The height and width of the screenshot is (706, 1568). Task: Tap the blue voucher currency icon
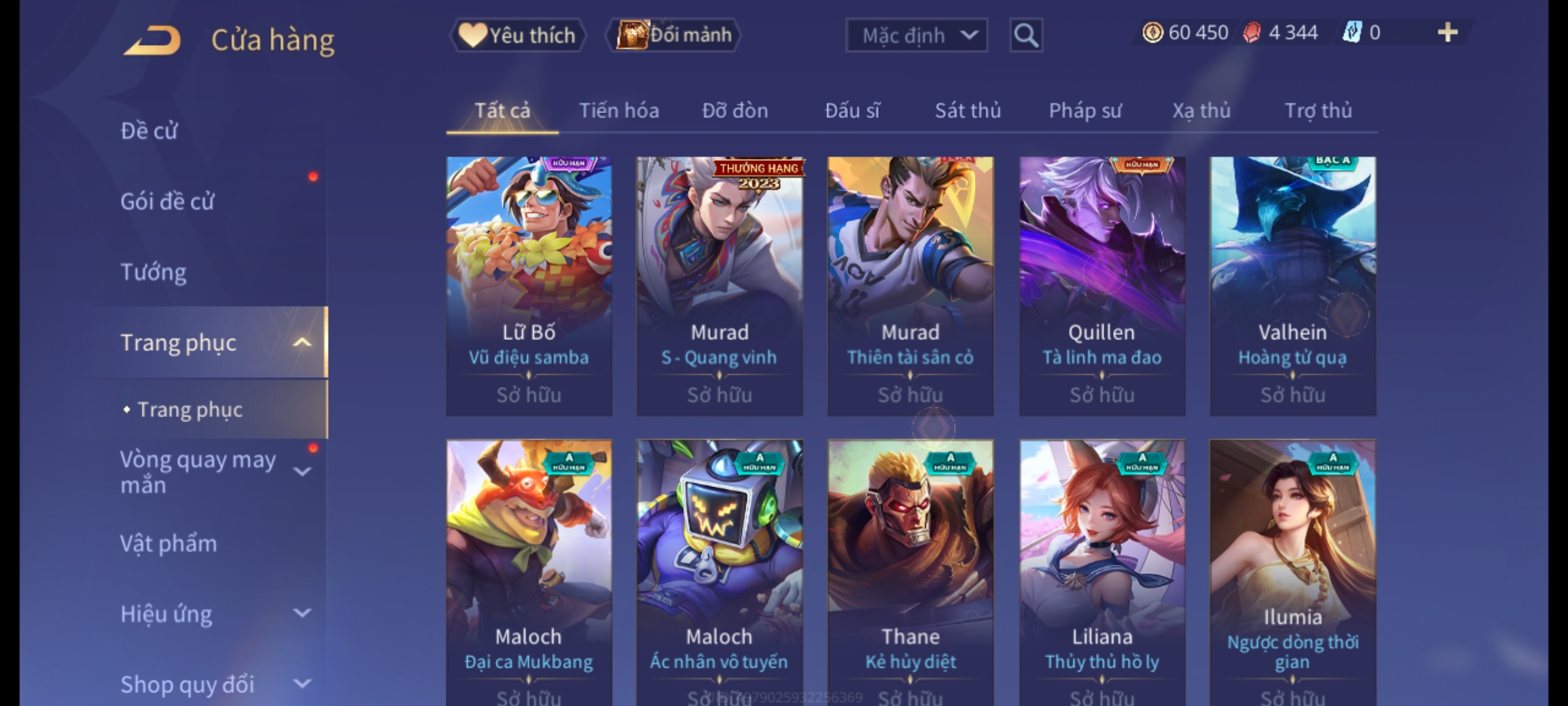click(x=1352, y=33)
